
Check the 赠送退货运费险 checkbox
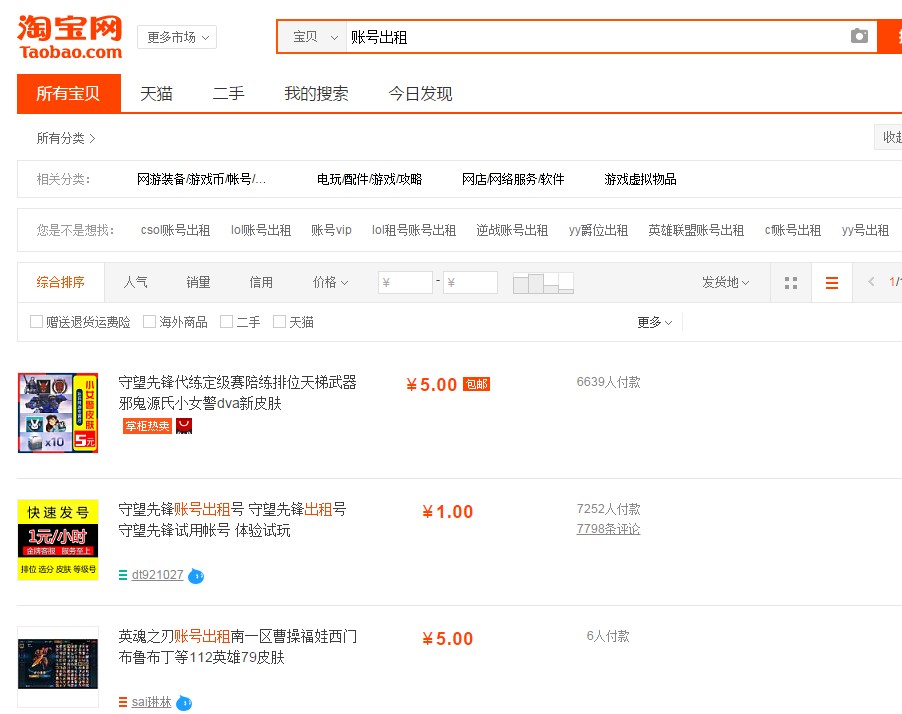(x=36, y=322)
